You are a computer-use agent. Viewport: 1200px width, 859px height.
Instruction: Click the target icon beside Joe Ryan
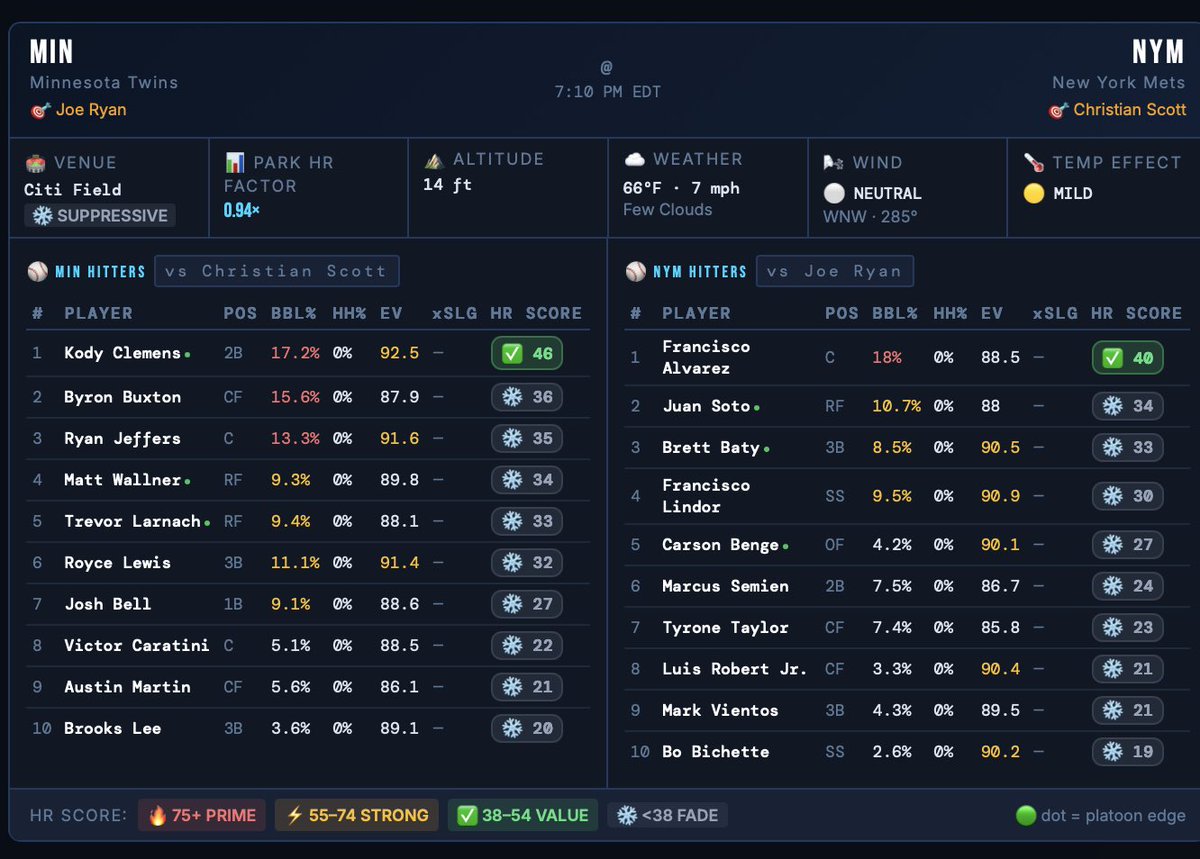click(x=40, y=110)
